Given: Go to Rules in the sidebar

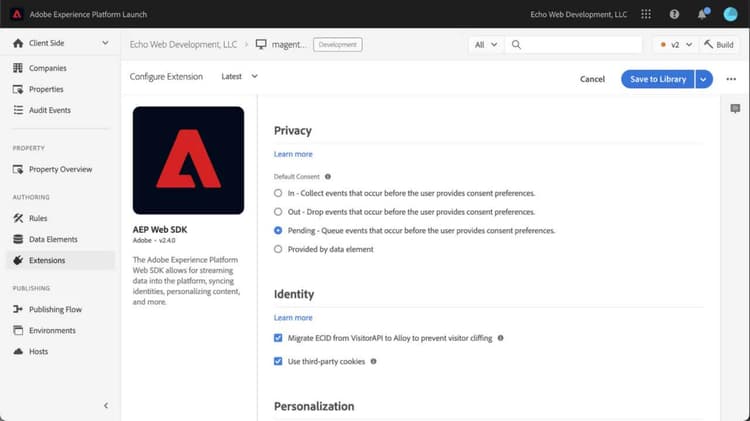Looking at the screenshot, I should 38,218.
